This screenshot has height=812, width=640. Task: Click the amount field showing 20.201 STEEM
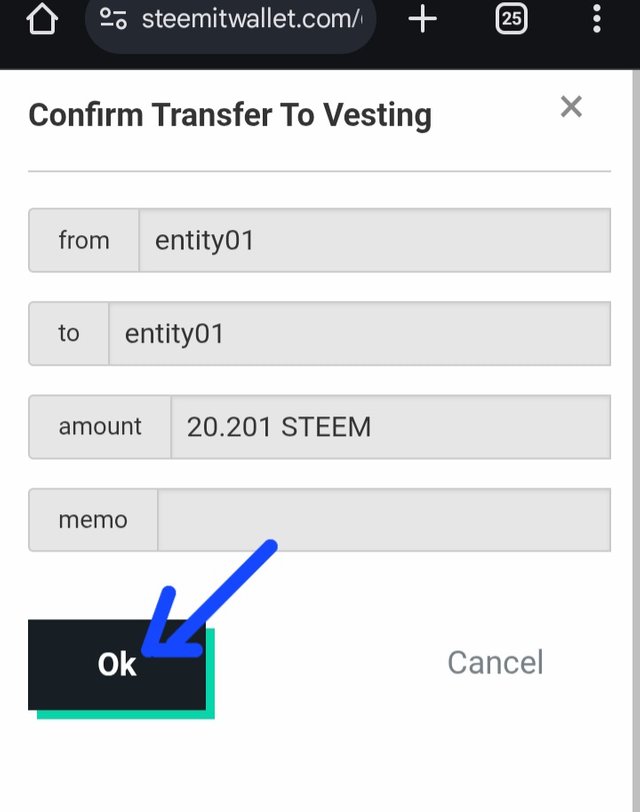click(x=390, y=427)
